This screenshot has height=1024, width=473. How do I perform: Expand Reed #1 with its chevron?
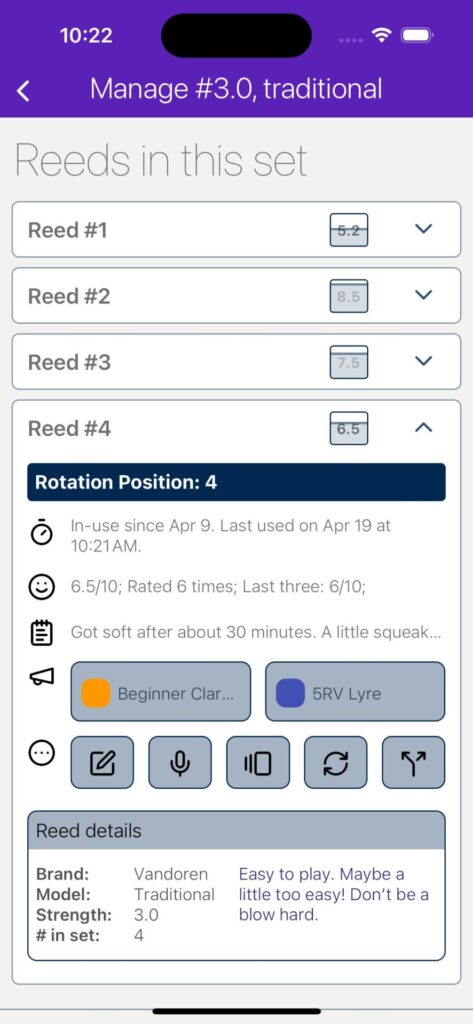click(x=424, y=229)
